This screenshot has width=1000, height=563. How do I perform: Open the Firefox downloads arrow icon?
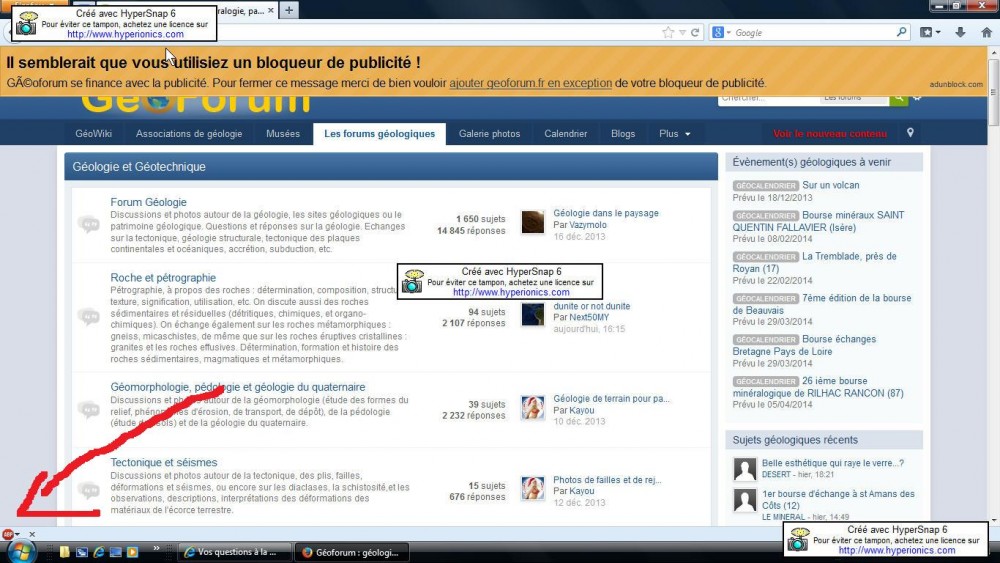(960, 32)
